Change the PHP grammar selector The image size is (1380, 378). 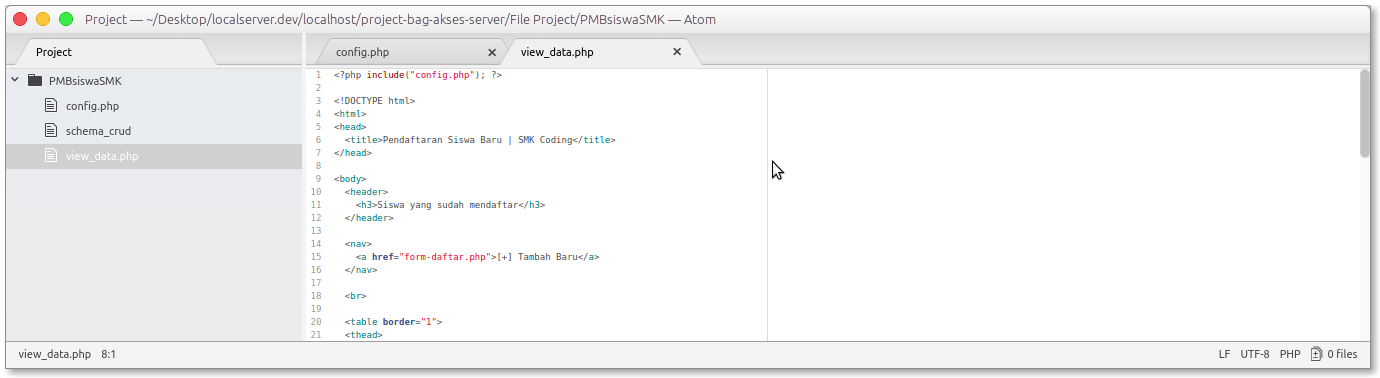pyautogui.click(x=1290, y=354)
